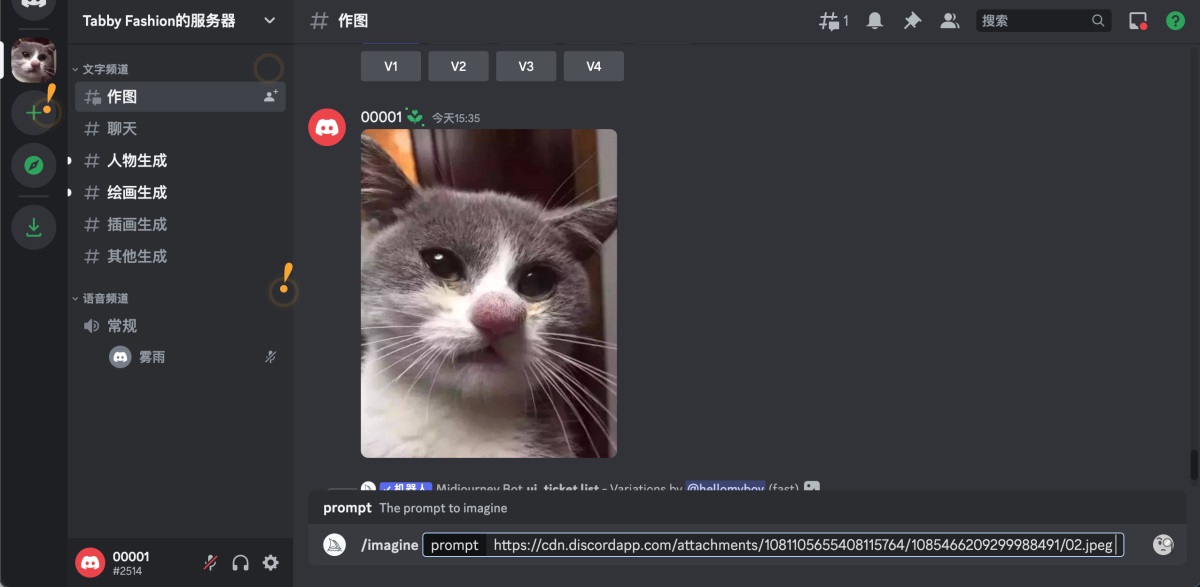Open the download app icon in sidebar
This screenshot has width=1200, height=587.
pos(33,227)
